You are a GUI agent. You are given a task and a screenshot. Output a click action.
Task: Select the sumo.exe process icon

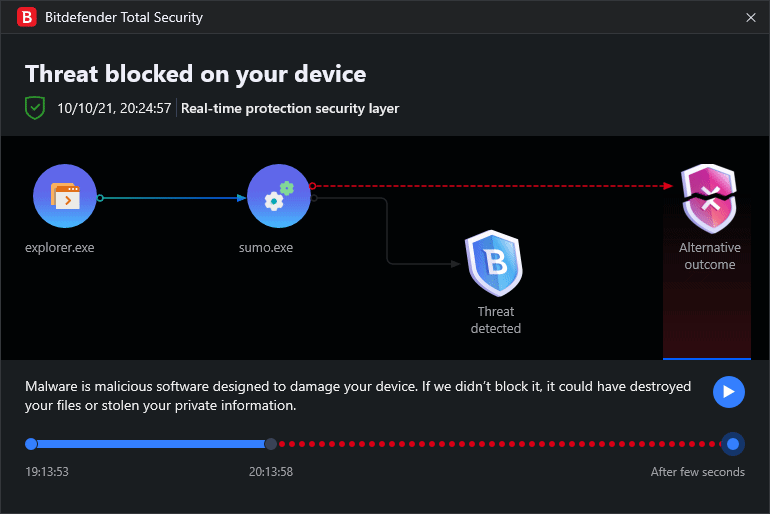coord(279,197)
